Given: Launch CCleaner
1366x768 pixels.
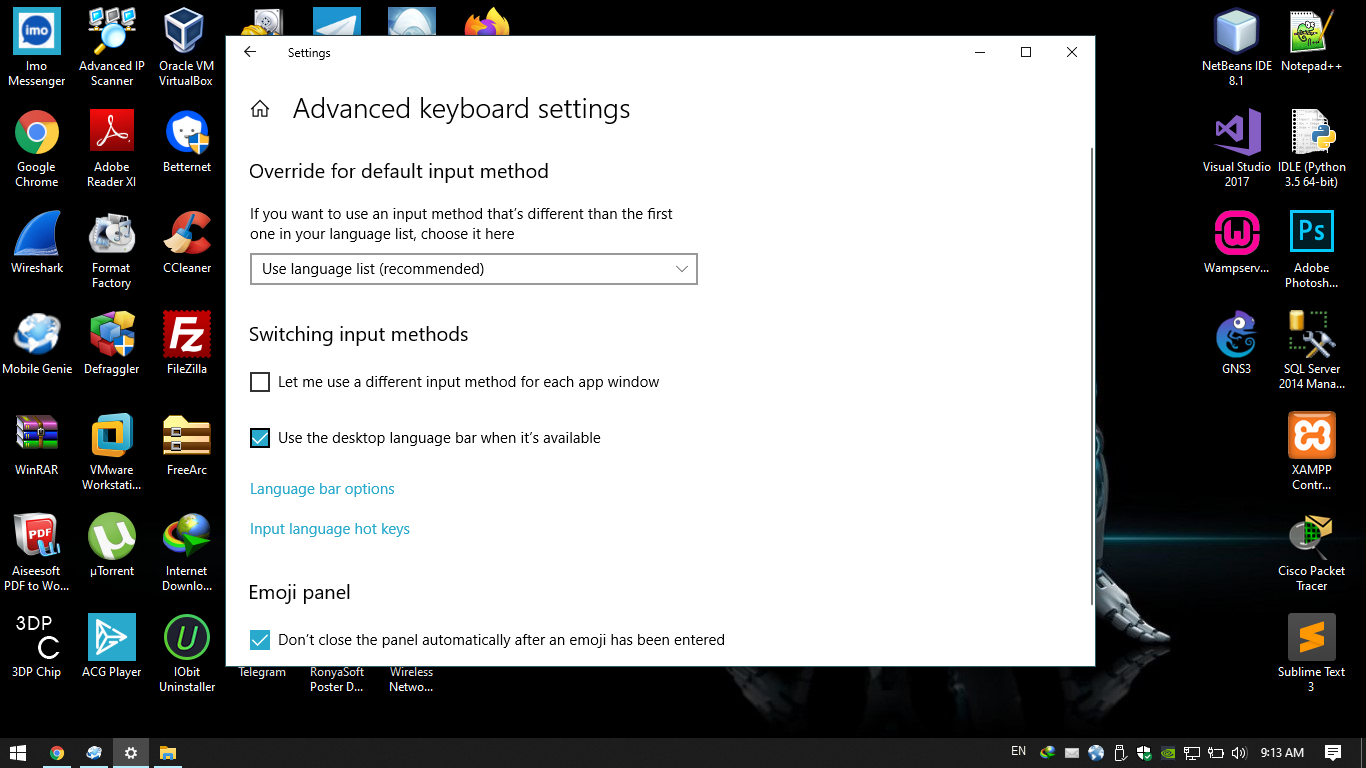Looking at the screenshot, I should (185, 235).
